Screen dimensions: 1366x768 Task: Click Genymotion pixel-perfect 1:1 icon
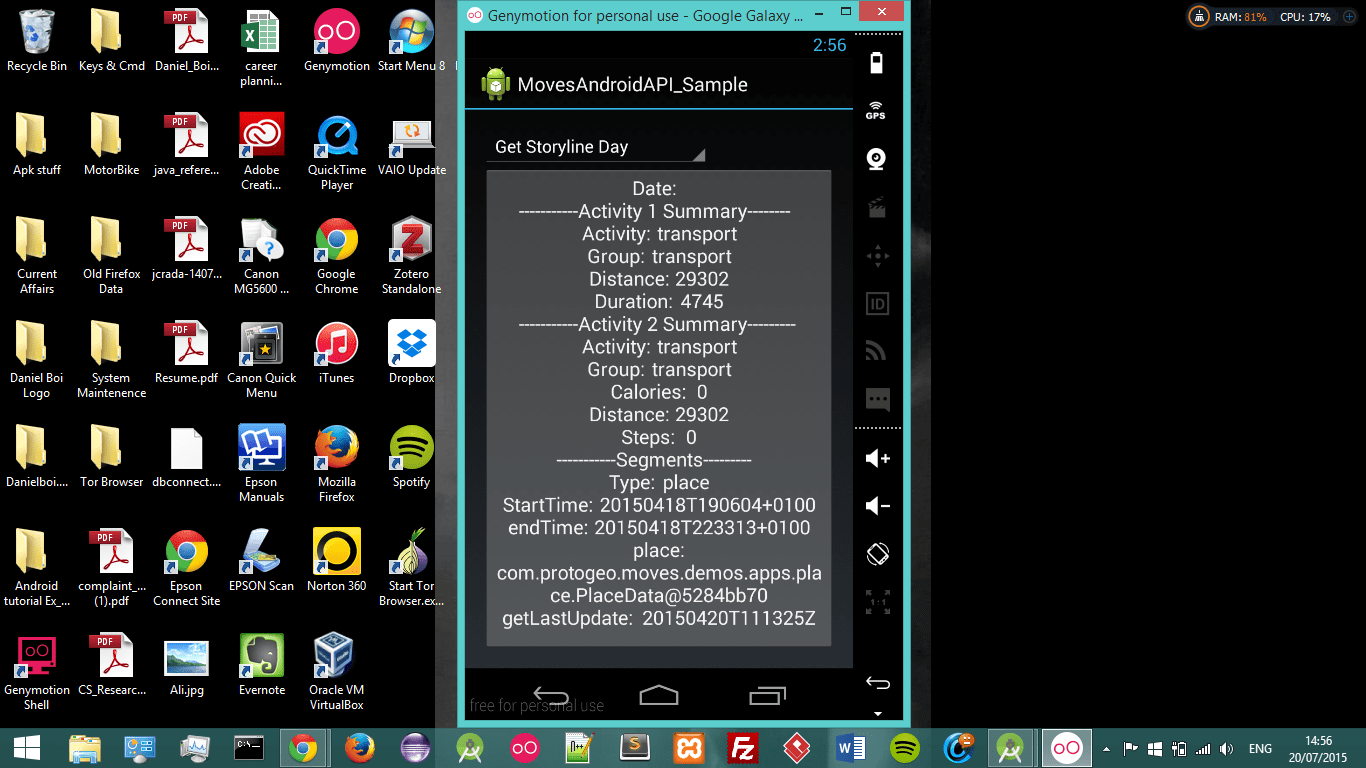[877, 601]
